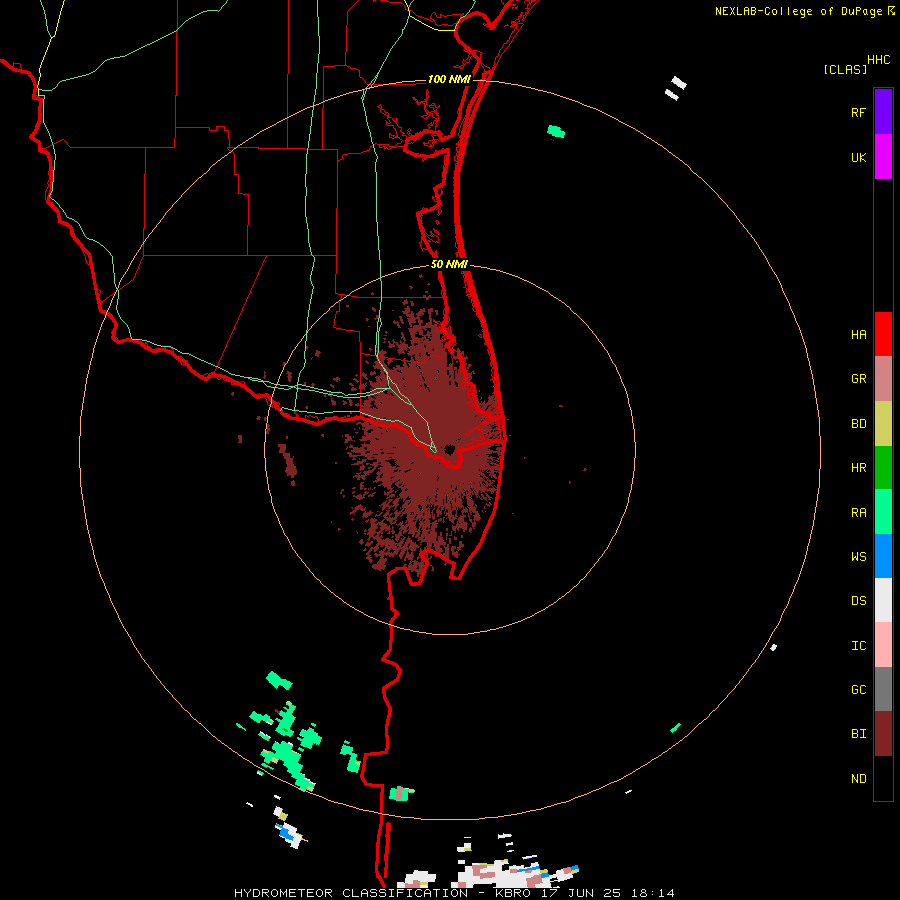The image size is (900, 900).
Task: Click the ND no data swatch
Action: pyautogui.click(x=883, y=778)
